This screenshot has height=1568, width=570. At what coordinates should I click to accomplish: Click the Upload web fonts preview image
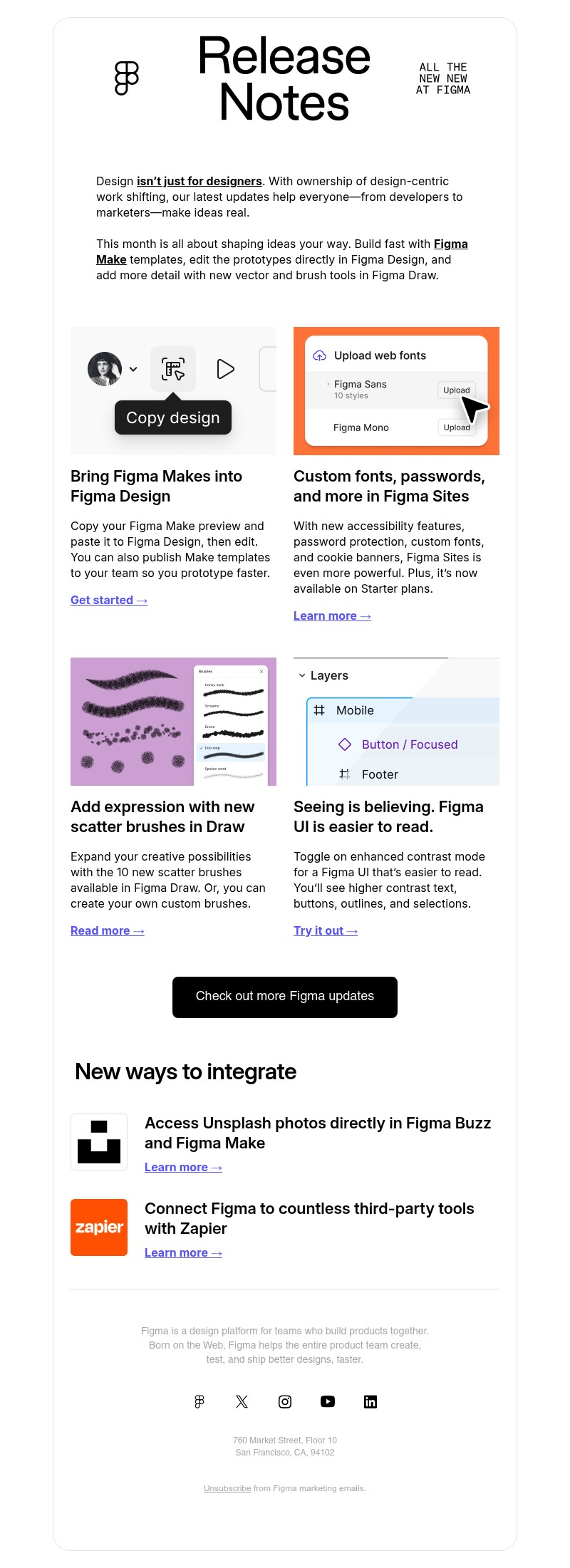[396, 390]
